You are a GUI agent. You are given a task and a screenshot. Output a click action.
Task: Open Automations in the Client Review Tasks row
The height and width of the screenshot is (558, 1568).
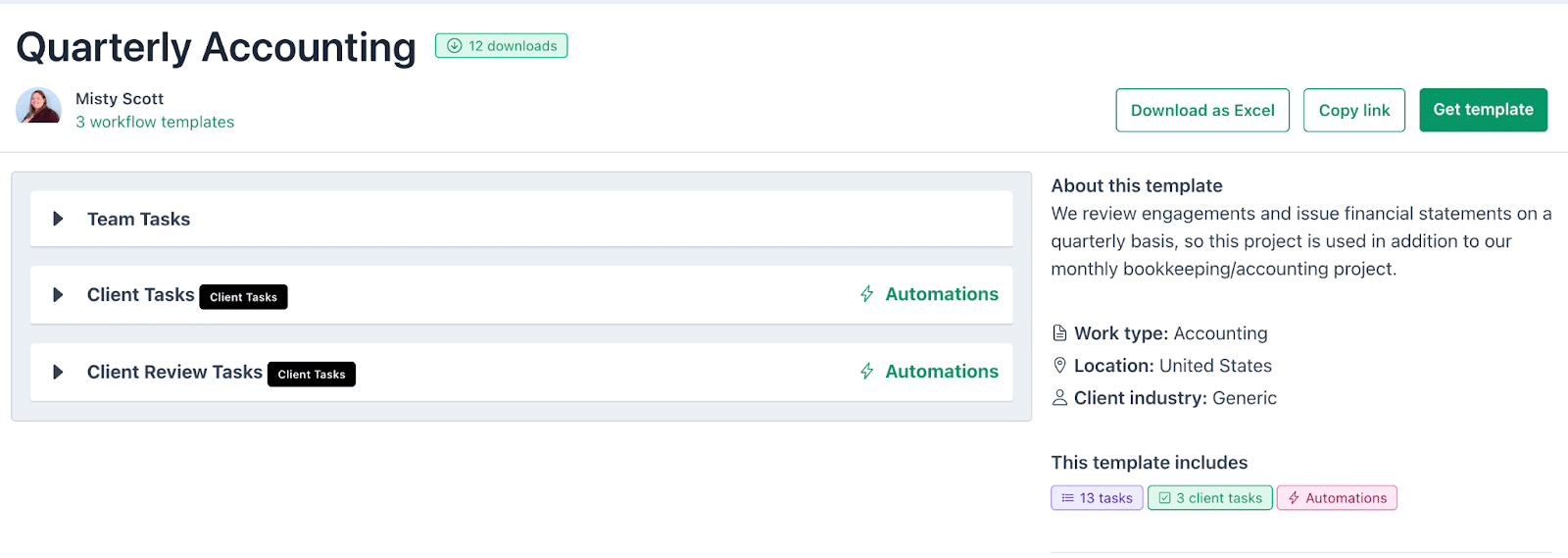(942, 372)
